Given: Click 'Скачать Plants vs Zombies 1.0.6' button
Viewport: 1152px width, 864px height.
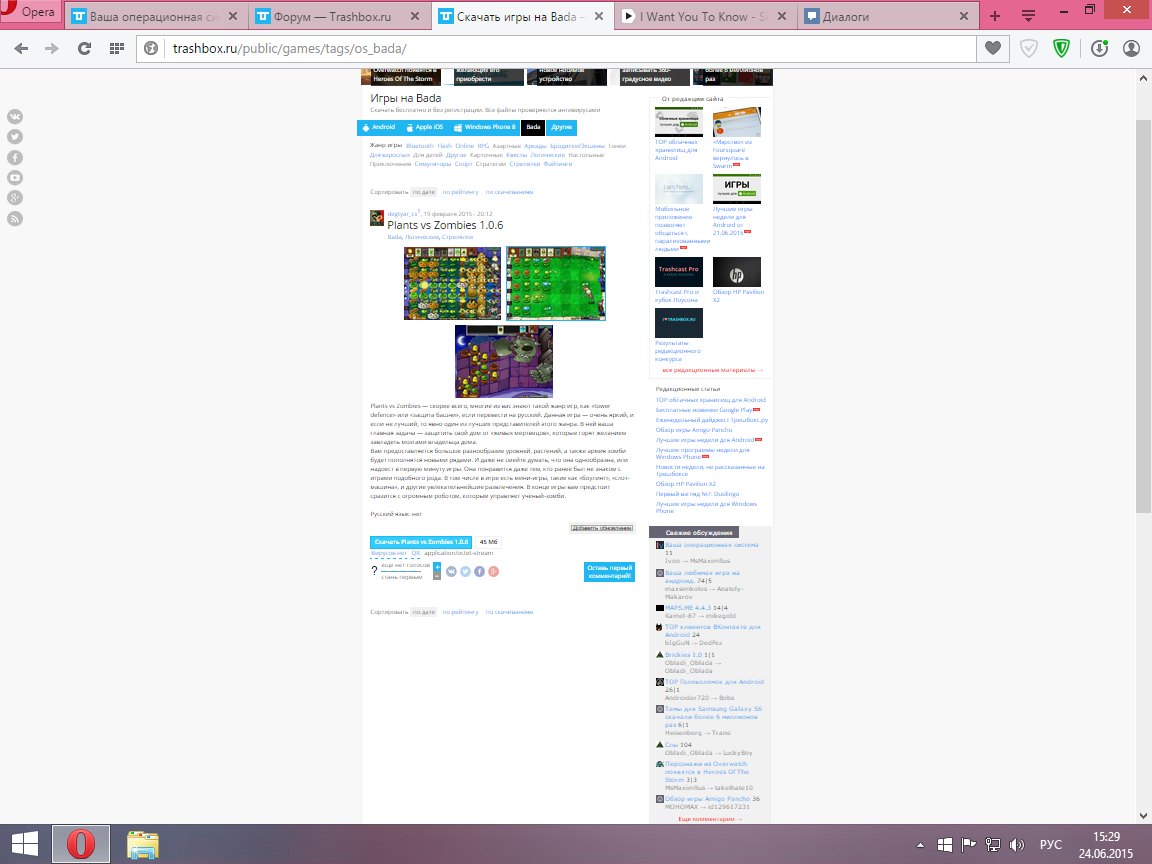Looking at the screenshot, I should [x=421, y=542].
